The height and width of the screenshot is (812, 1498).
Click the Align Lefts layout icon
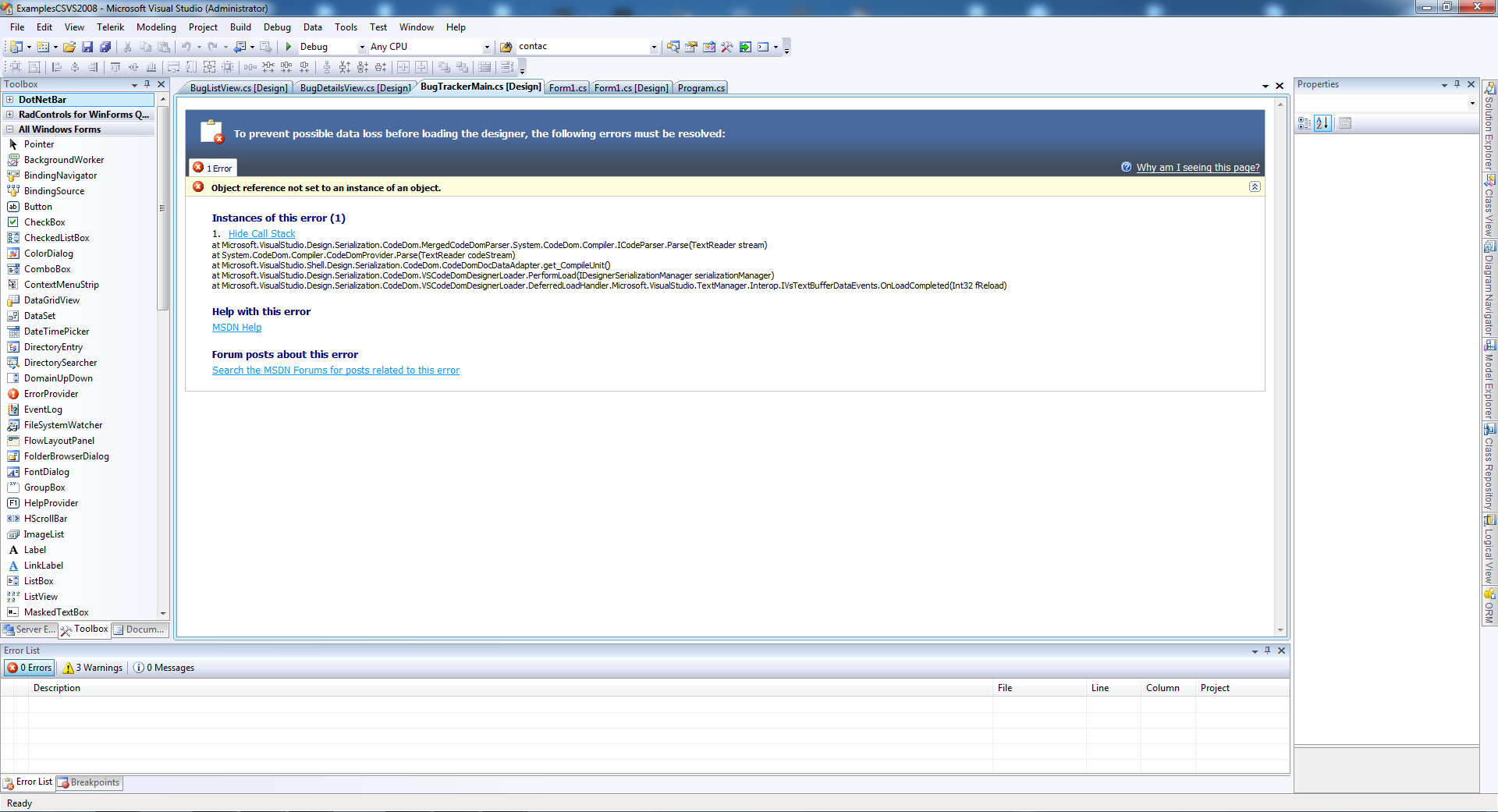pyautogui.click(x=57, y=67)
